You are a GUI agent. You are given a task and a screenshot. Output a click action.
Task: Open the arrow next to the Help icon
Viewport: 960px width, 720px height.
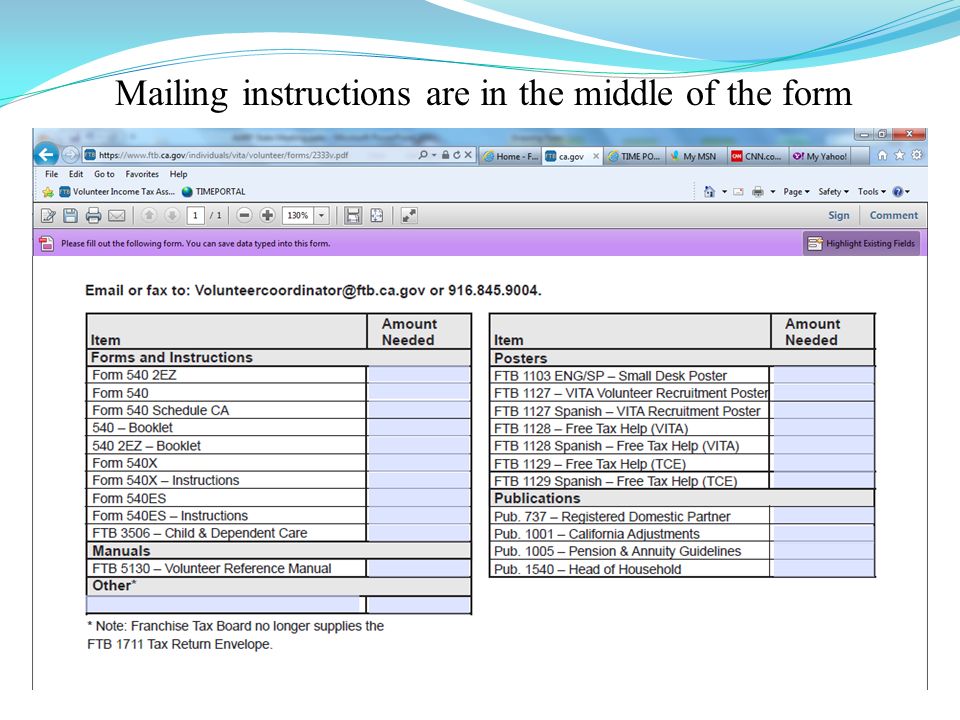pos(907,192)
